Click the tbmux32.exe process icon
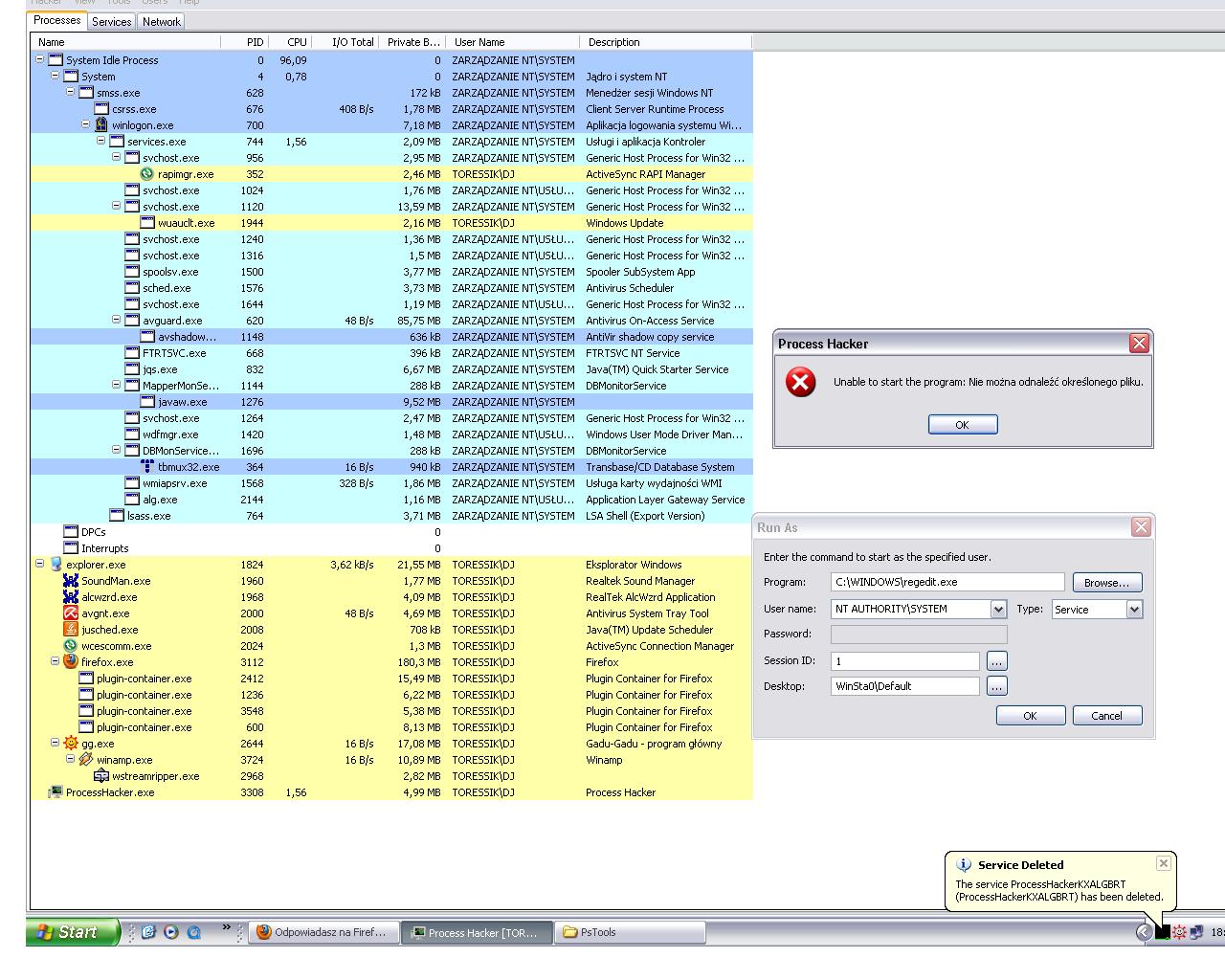Image resolution: width=1225 pixels, height=980 pixels. tap(147, 467)
